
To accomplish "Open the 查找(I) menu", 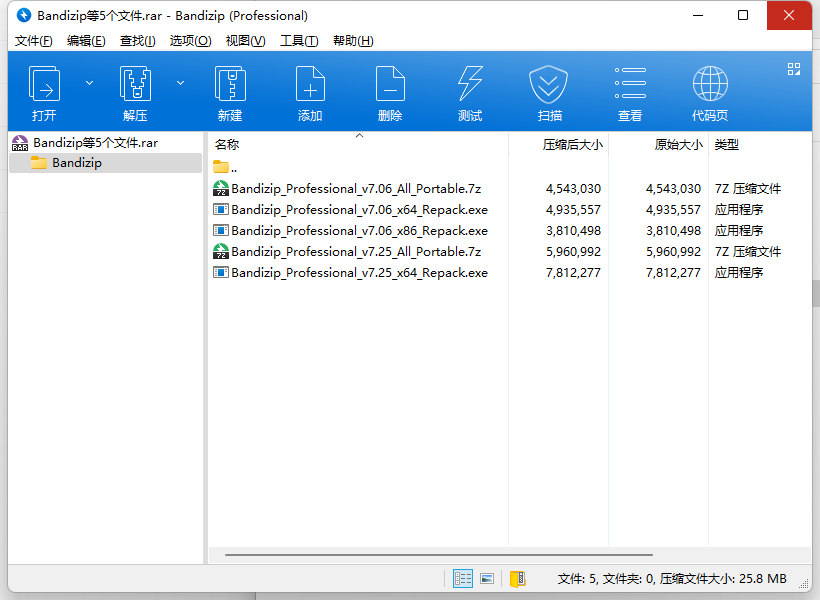I will click(x=138, y=41).
